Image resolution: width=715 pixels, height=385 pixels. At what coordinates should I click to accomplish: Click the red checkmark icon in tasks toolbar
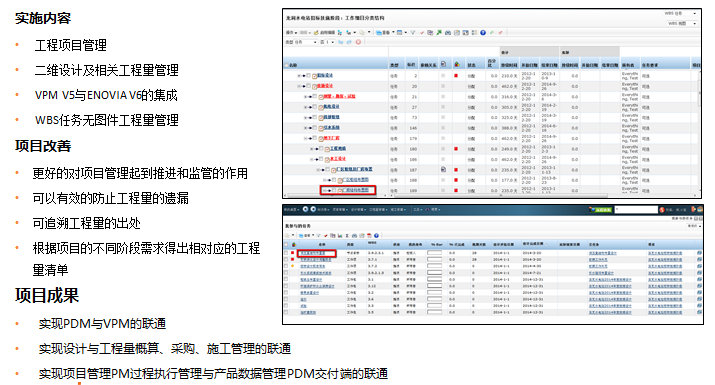coord(326,236)
